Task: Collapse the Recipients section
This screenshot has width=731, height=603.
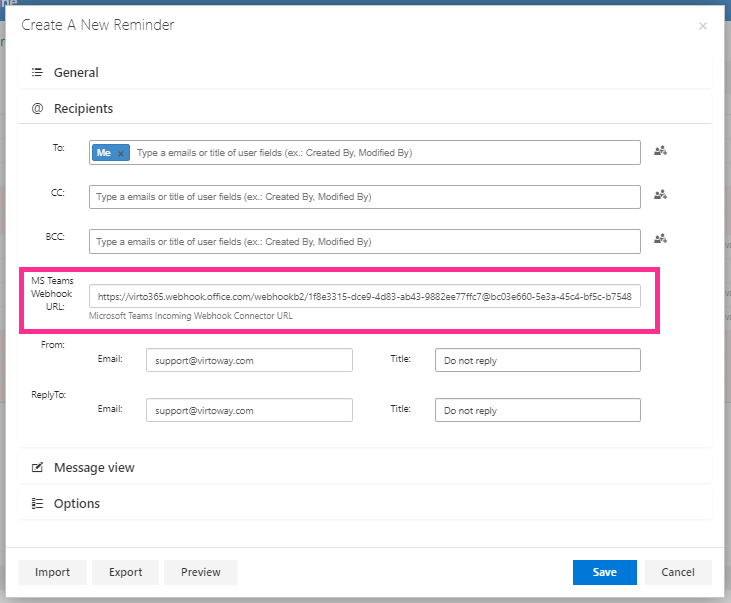Action: (x=365, y=109)
